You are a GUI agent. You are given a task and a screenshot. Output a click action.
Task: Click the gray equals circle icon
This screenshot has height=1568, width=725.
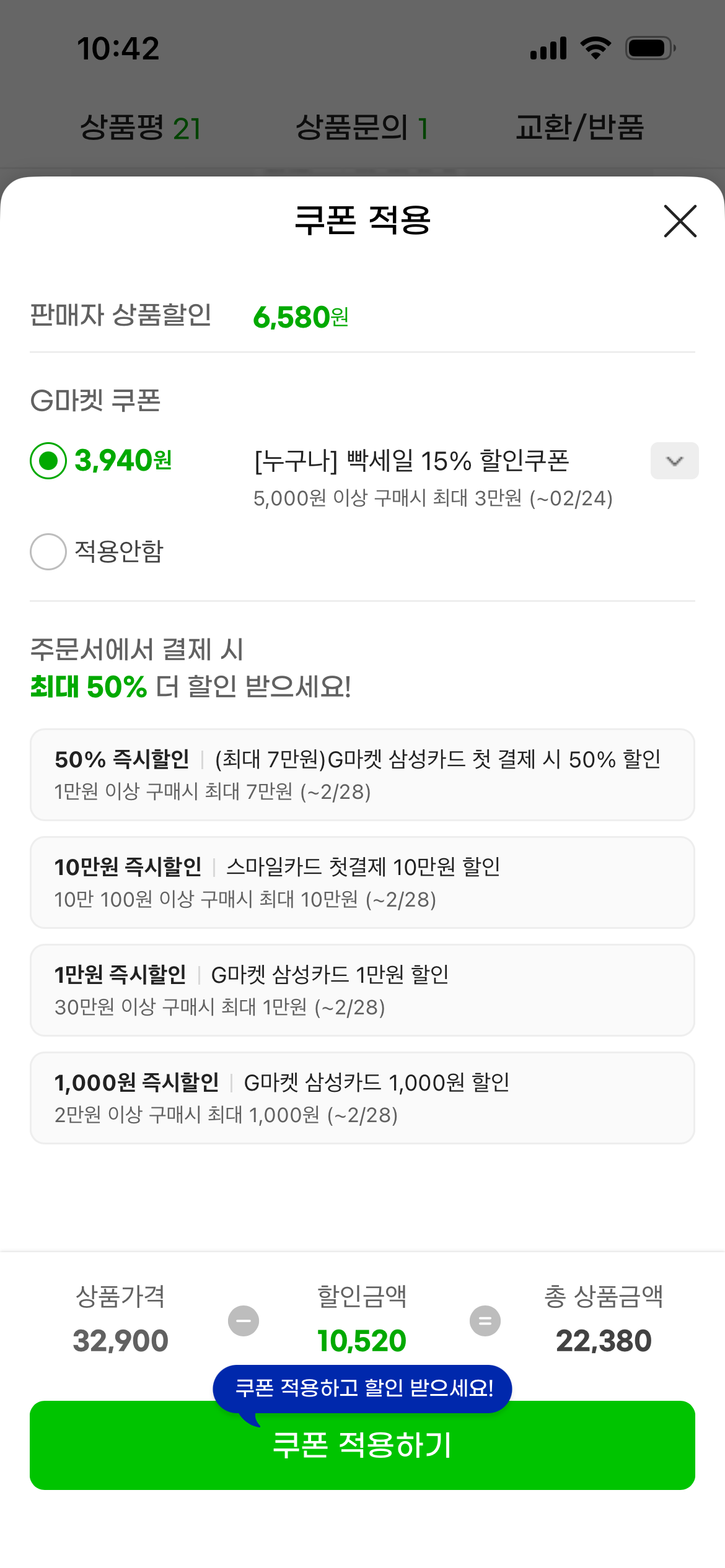pyautogui.click(x=485, y=1321)
